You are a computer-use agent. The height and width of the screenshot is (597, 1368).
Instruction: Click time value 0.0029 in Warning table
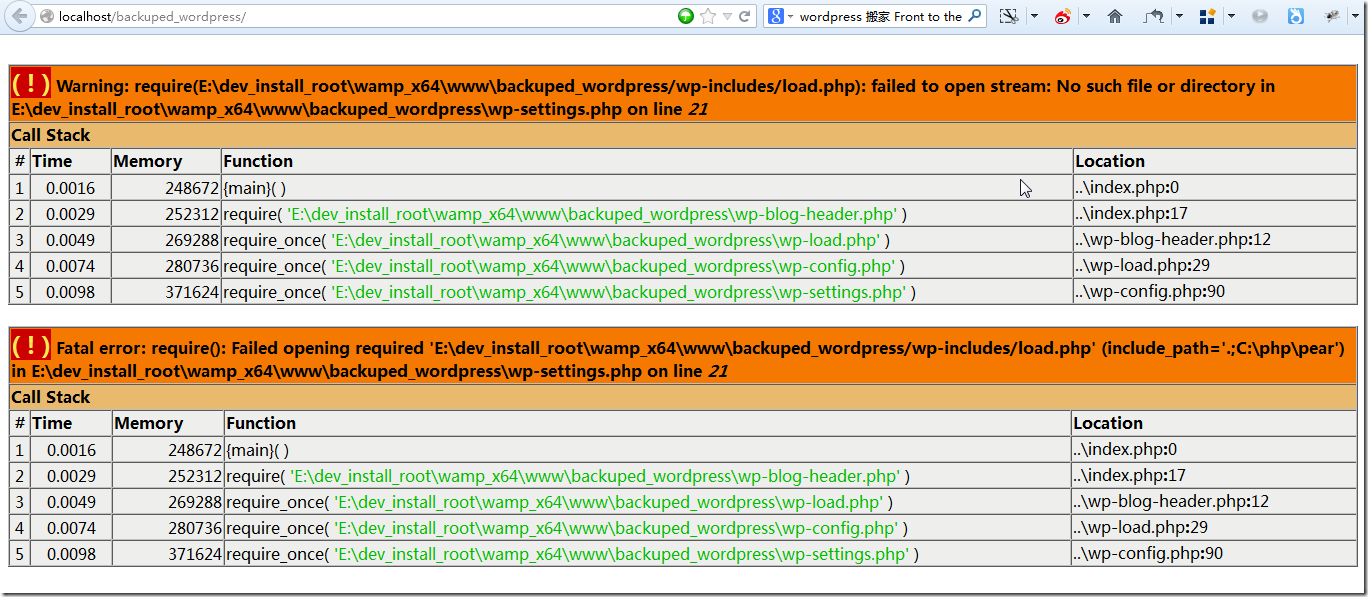[71, 214]
